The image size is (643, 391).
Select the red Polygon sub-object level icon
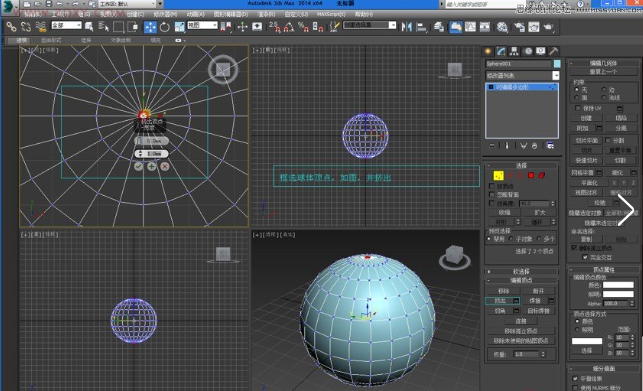[x=531, y=176]
